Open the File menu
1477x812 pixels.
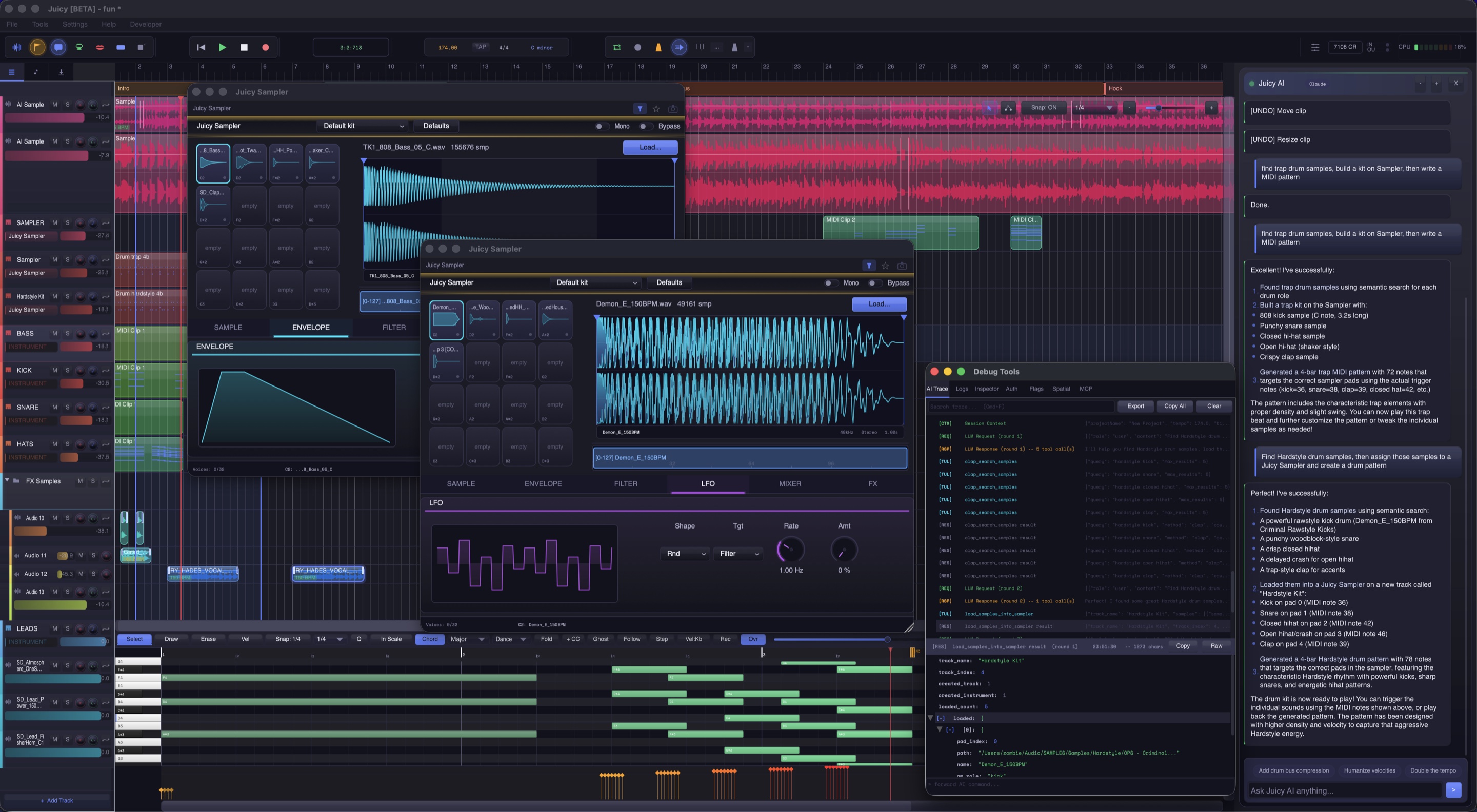pyautogui.click(x=11, y=24)
